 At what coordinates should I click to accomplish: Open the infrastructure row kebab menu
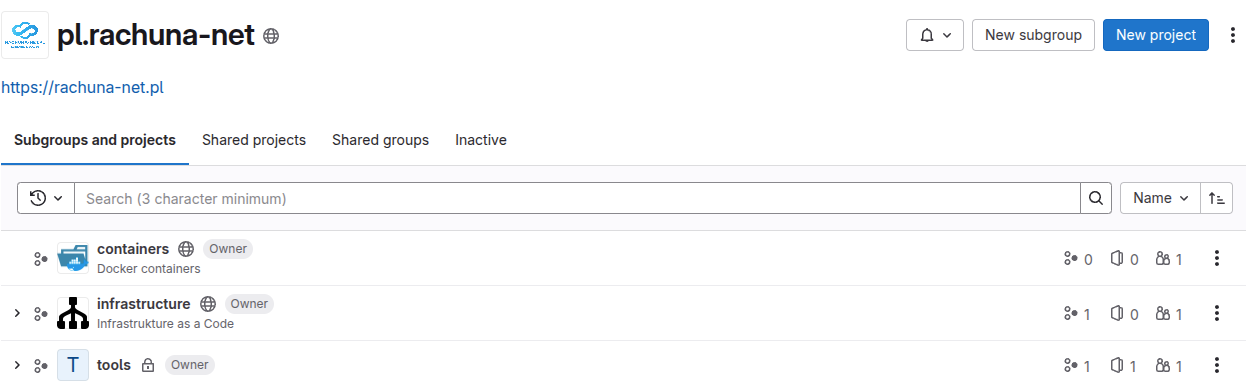pyautogui.click(x=1217, y=313)
